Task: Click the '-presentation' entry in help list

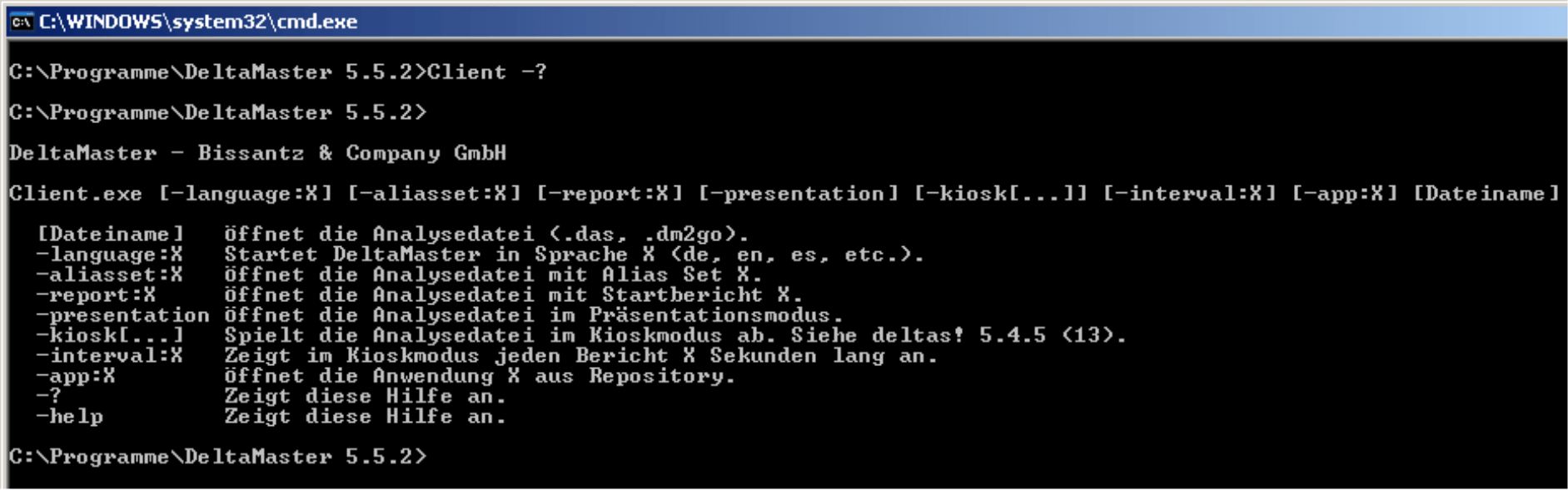Action: [123, 316]
